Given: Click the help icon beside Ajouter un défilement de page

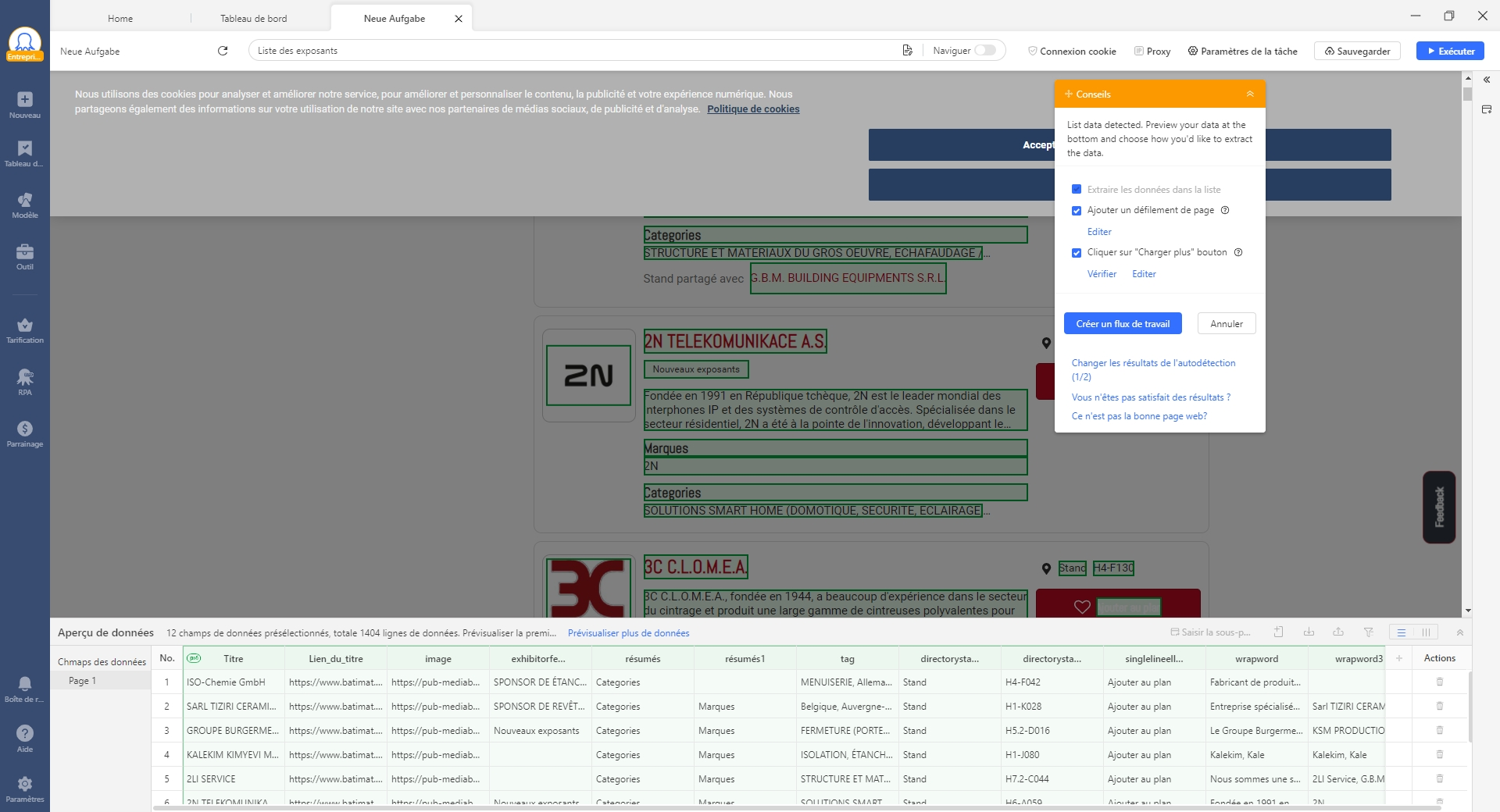Looking at the screenshot, I should (x=1225, y=210).
